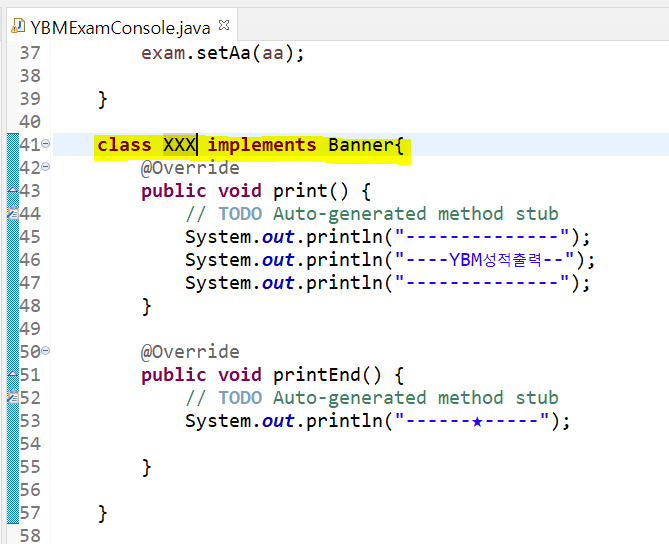This screenshot has height=544, width=669.
Task: Collapse the class fold at line 41
Action: (46, 144)
